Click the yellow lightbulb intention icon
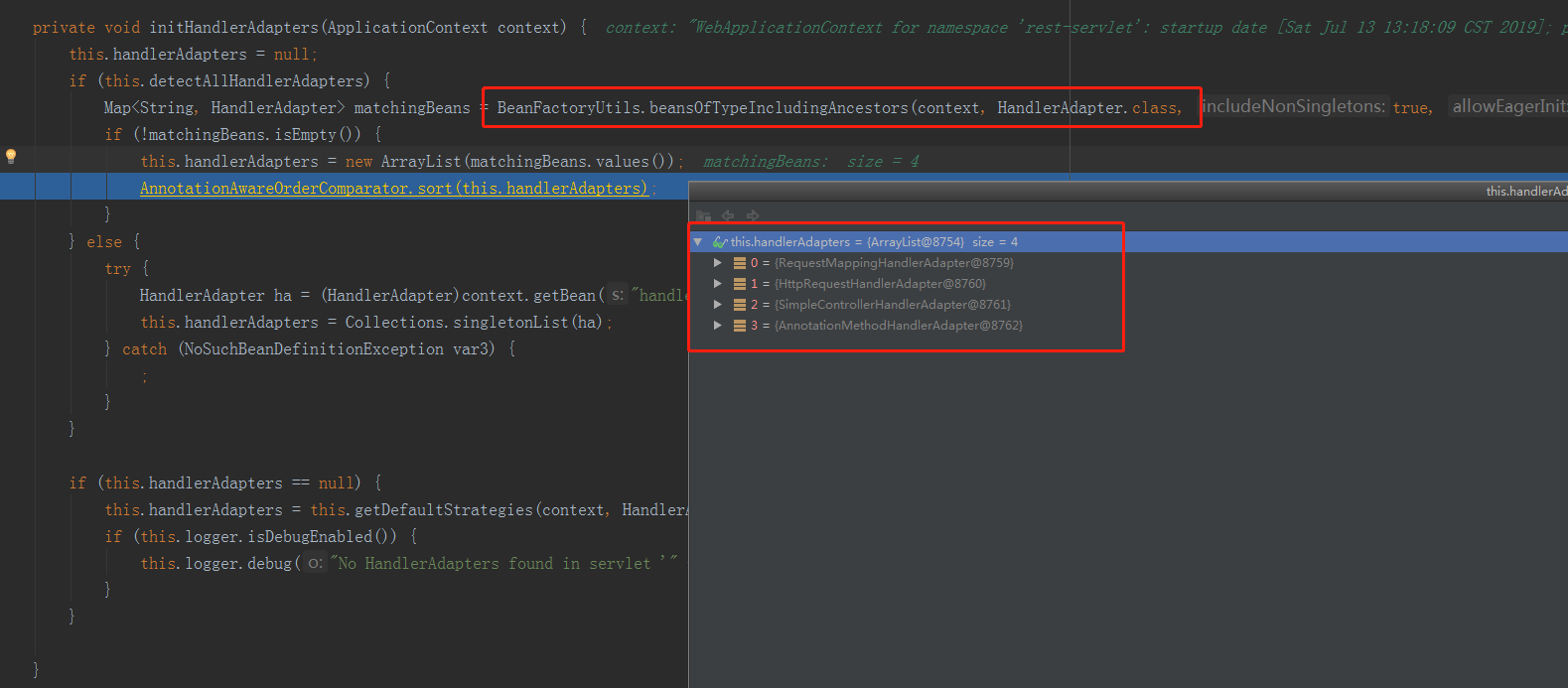This screenshot has width=1568, height=688. (11, 156)
